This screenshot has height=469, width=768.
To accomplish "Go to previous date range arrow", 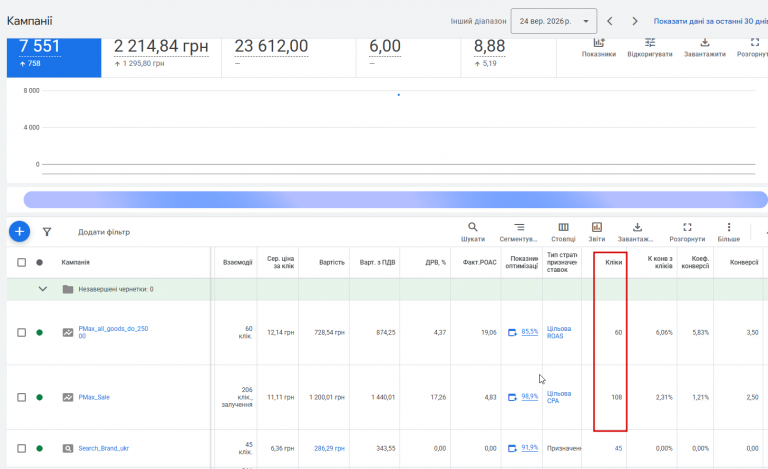I will (610, 21).
